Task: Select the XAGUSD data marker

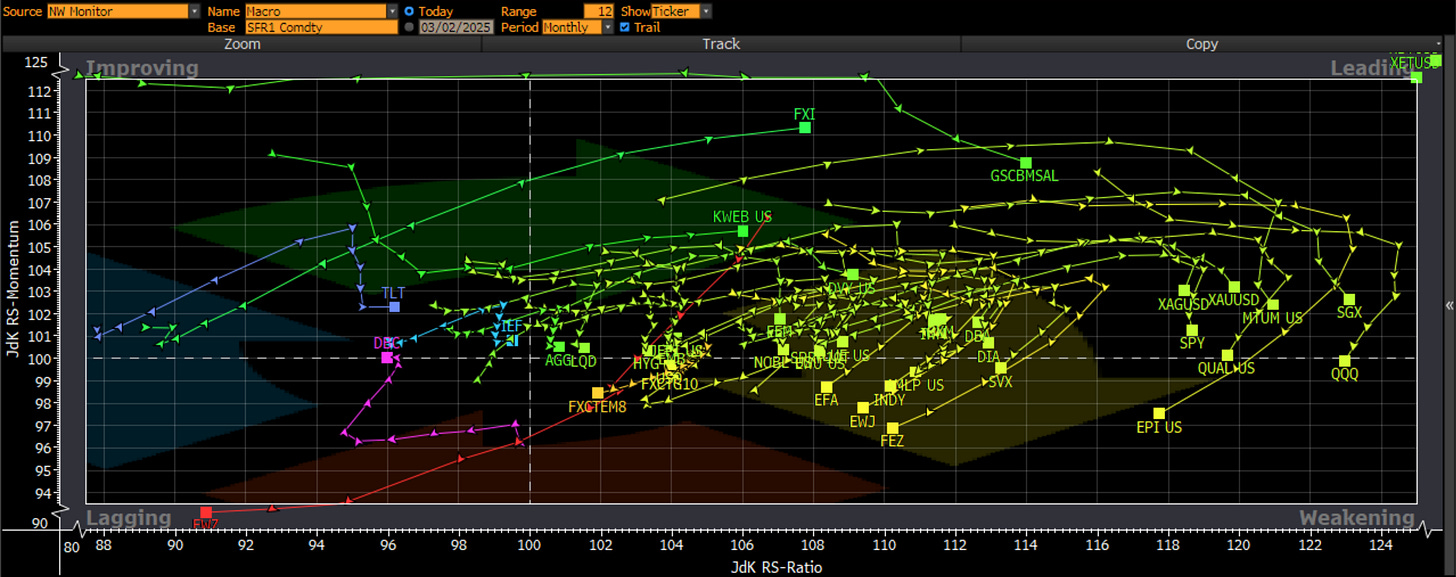Action: [1184, 290]
